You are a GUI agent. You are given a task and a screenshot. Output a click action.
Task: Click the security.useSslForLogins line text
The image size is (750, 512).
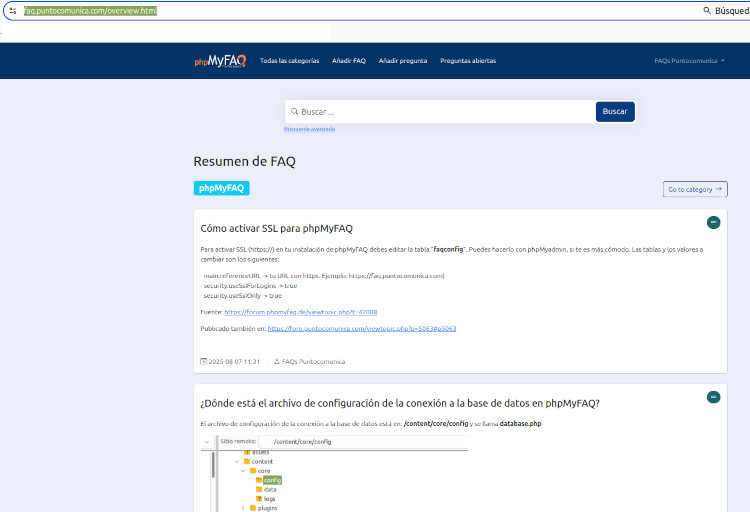pyautogui.click(x=249, y=286)
